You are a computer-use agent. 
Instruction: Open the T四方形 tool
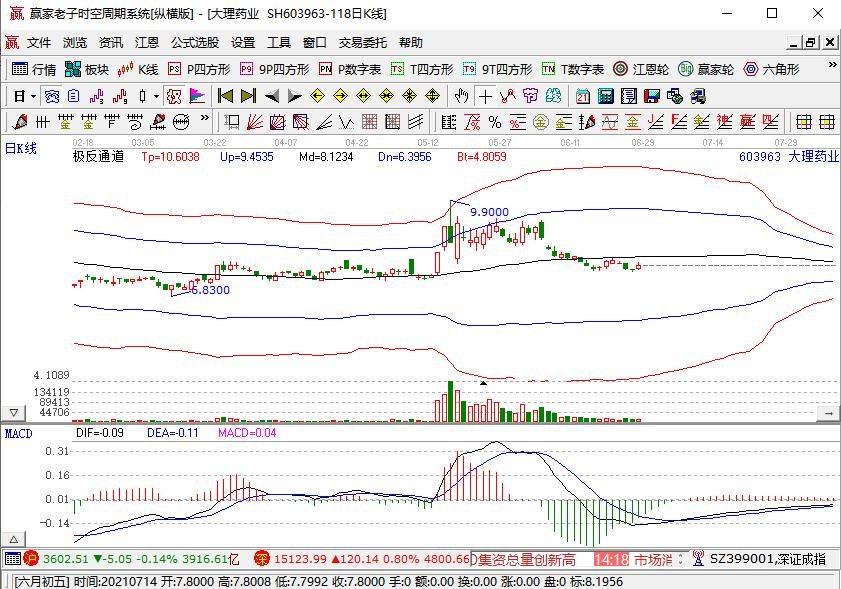pyautogui.click(x=422, y=69)
